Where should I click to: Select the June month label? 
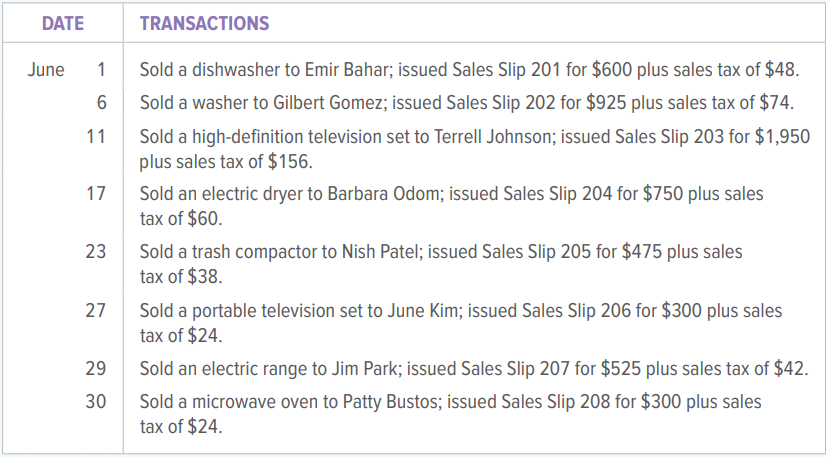(x=45, y=71)
